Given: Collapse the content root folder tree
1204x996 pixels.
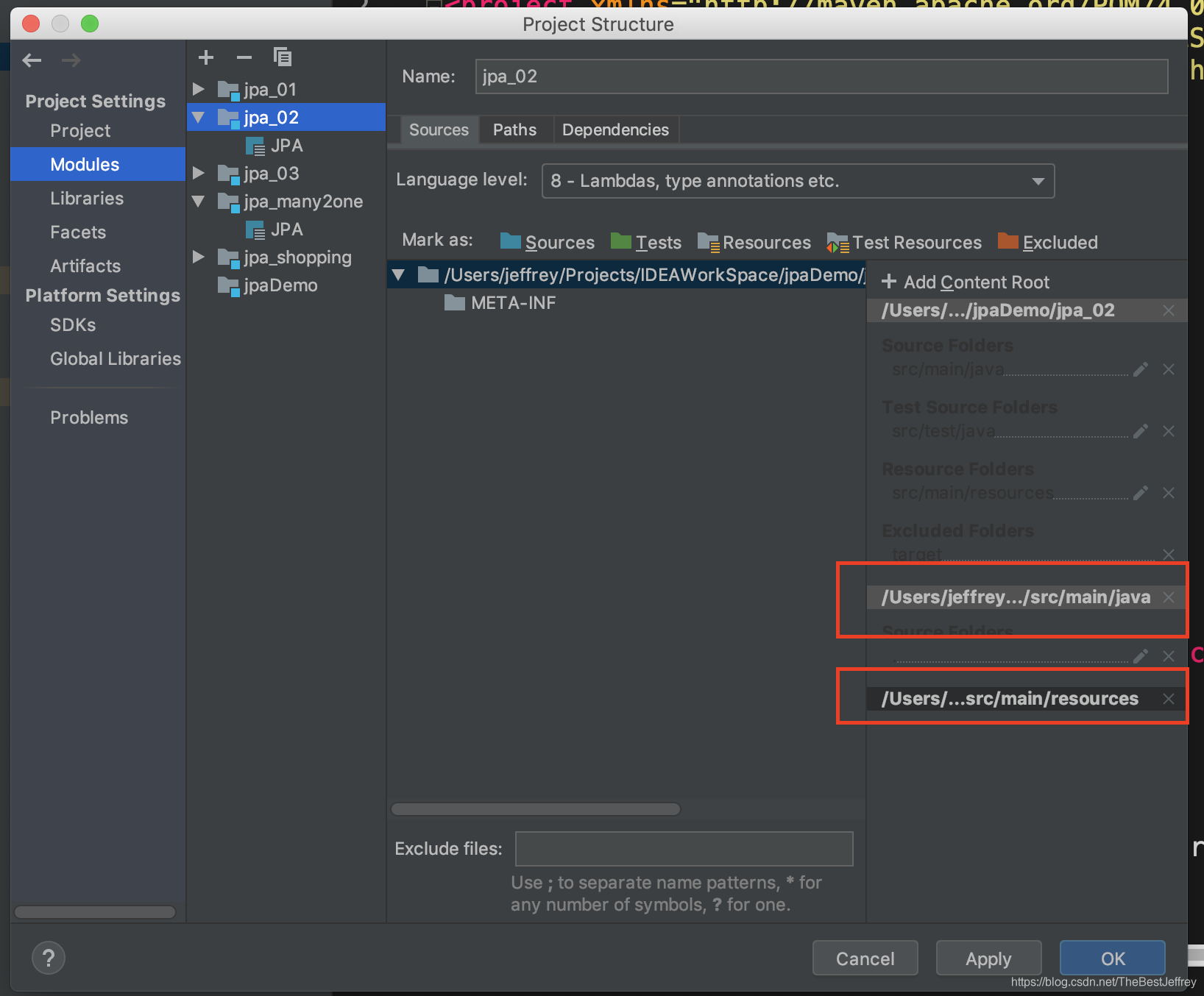Looking at the screenshot, I should coord(399,275).
